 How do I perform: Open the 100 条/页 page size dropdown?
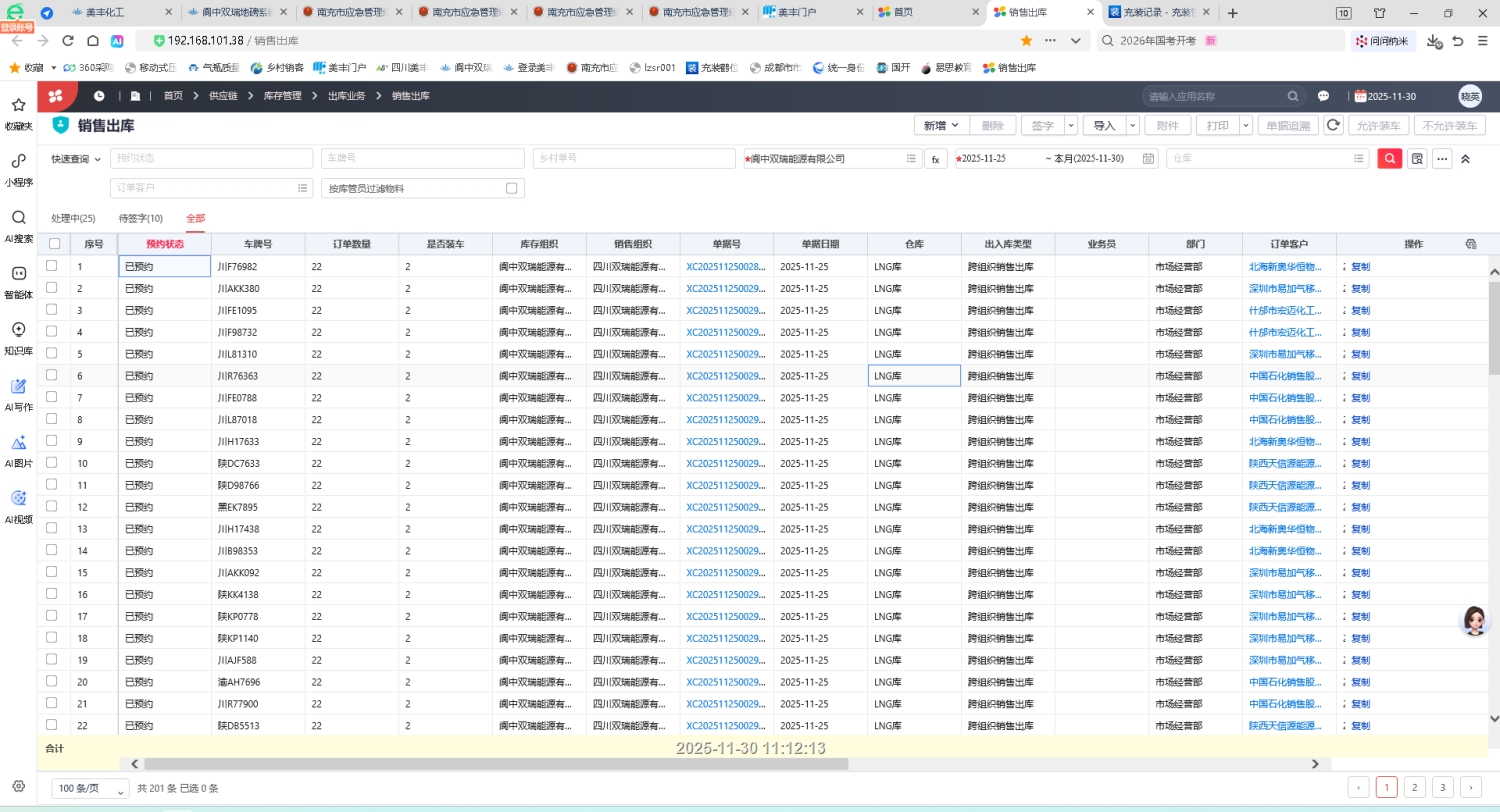point(90,788)
